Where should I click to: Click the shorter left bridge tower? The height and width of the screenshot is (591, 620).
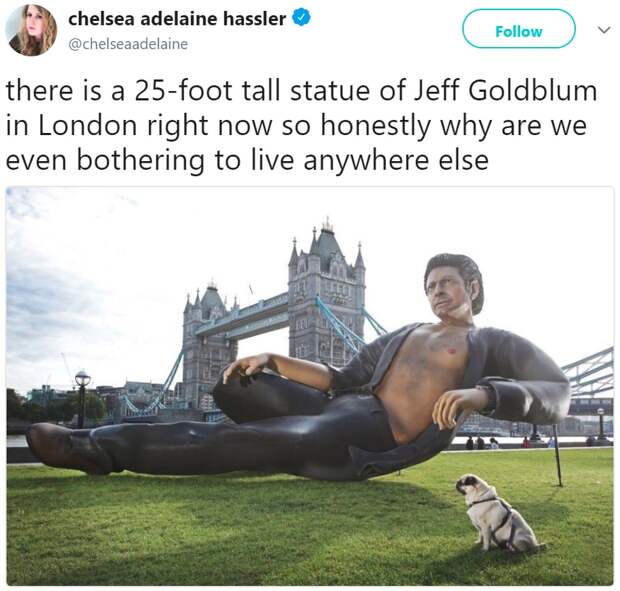209,344
